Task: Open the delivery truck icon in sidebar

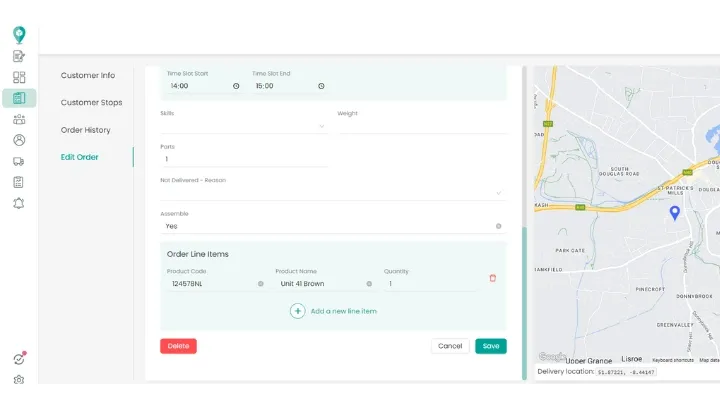Action: click(19, 161)
